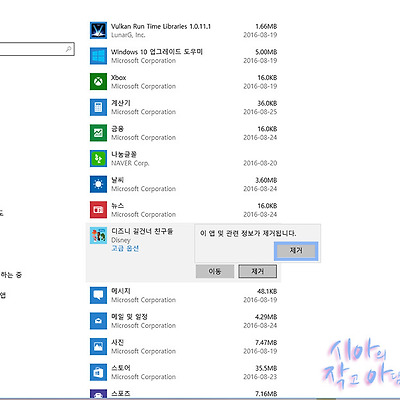Click the 계산기 calculator icon
Image resolution: width=400 pixels, height=400 pixels.
(98, 107)
